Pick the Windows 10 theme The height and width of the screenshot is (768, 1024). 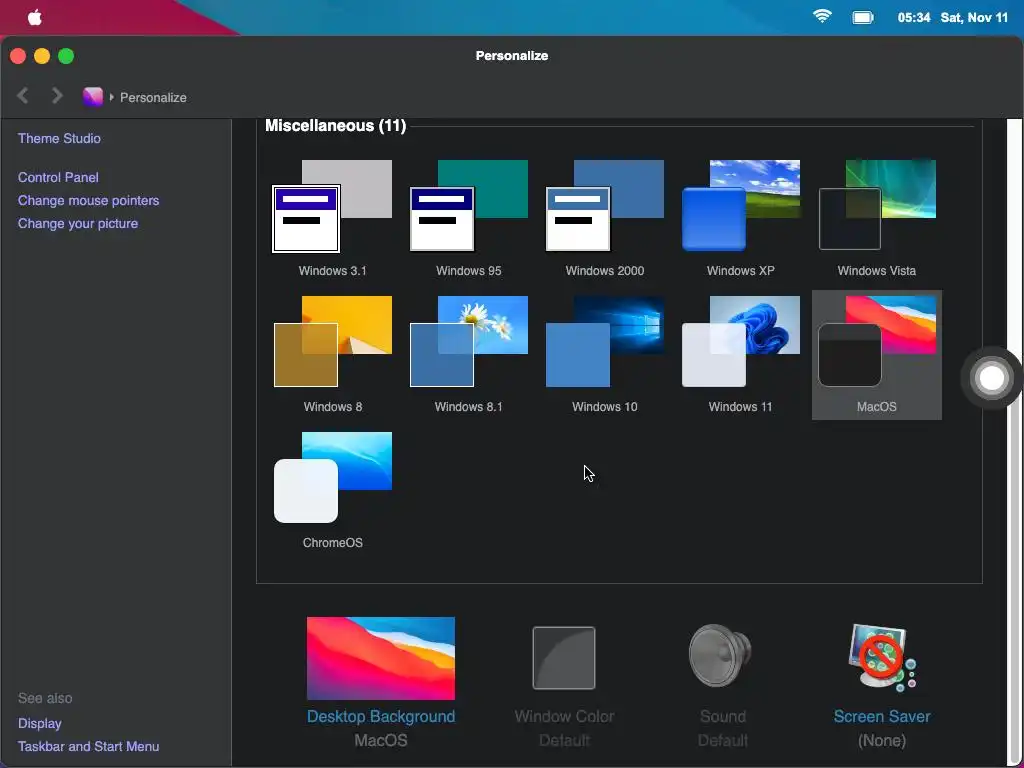point(605,355)
